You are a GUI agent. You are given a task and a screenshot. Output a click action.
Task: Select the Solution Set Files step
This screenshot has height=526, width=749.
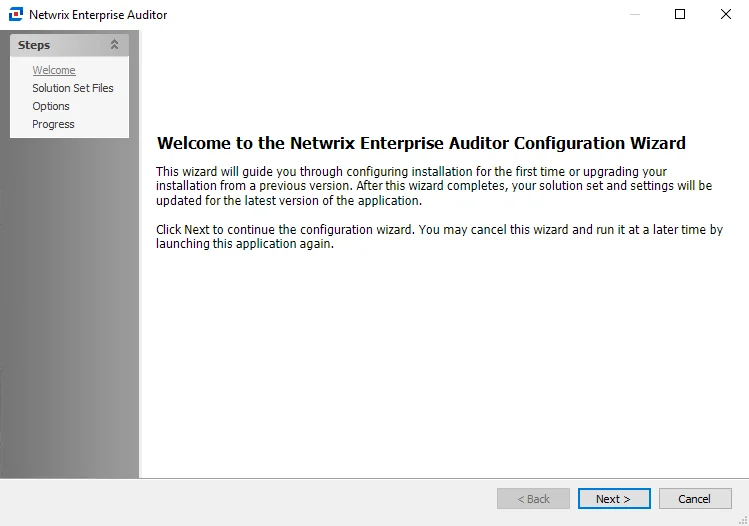(73, 88)
